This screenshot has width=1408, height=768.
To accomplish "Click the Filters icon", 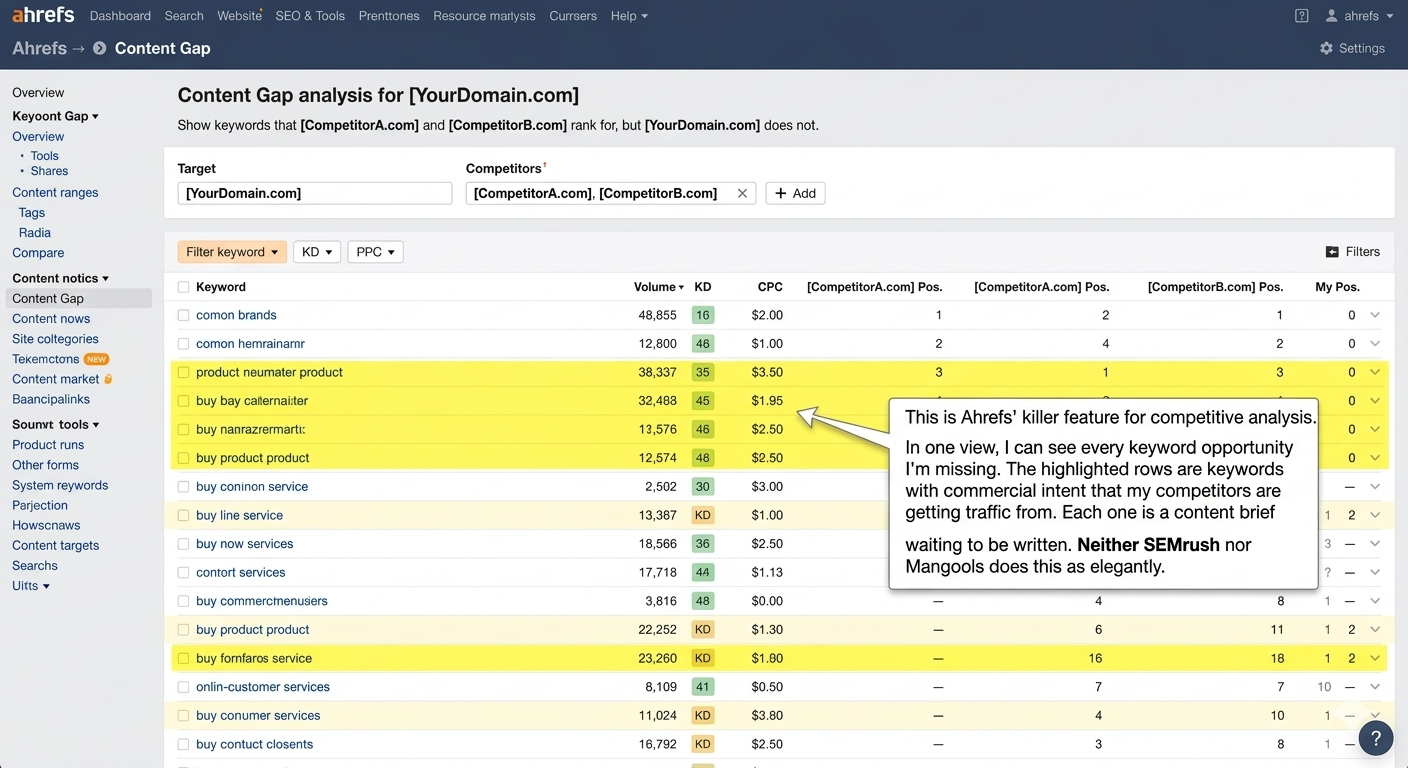I will click(x=1332, y=252).
